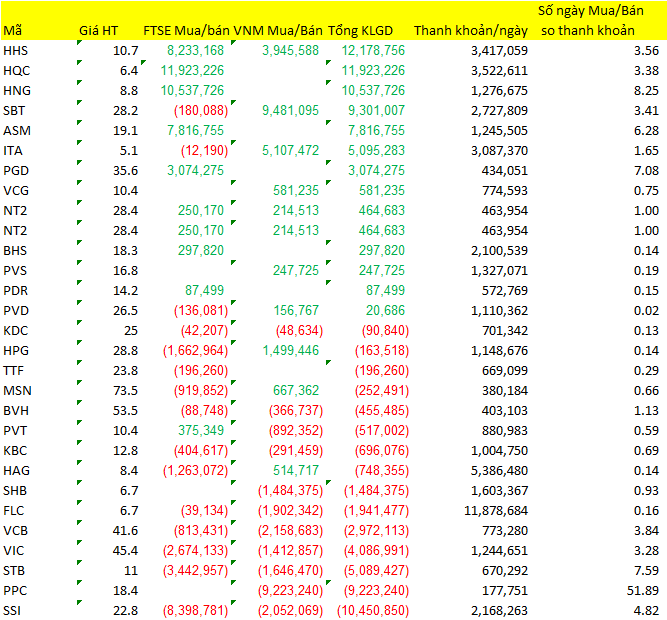Click the SSI ticker cell
667x620 pixels.
tap(13, 610)
